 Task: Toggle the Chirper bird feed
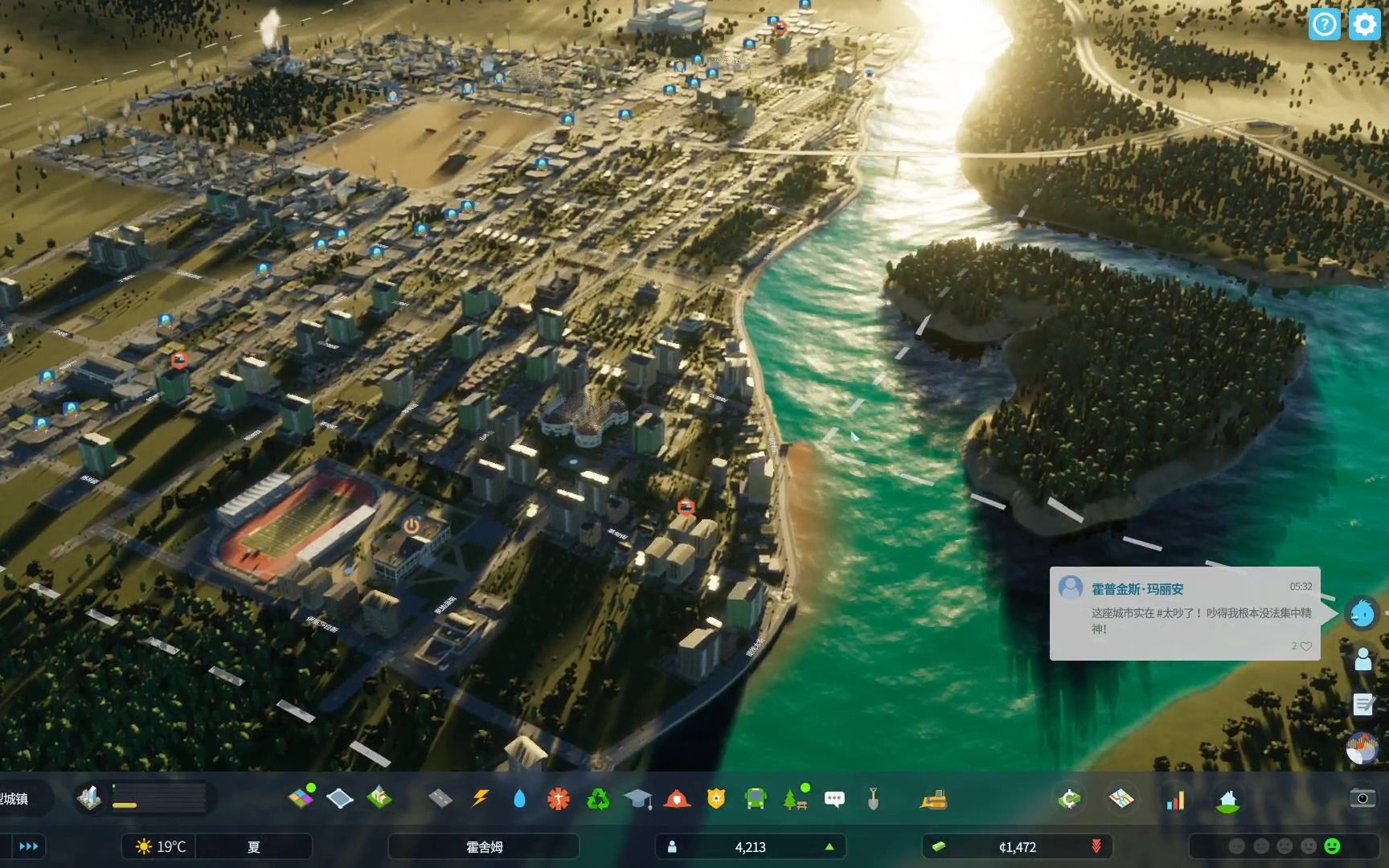tap(1362, 613)
